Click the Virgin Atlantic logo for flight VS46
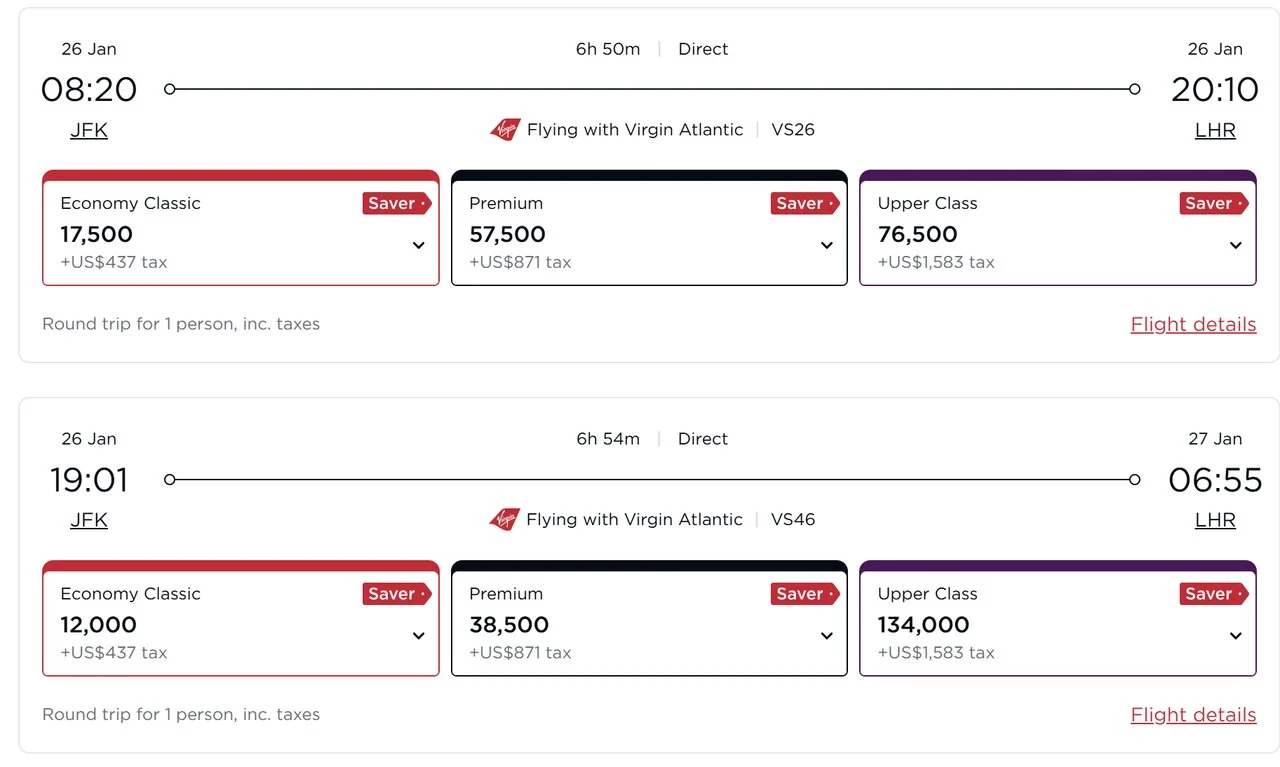The image size is (1280, 767). click(x=505, y=519)
